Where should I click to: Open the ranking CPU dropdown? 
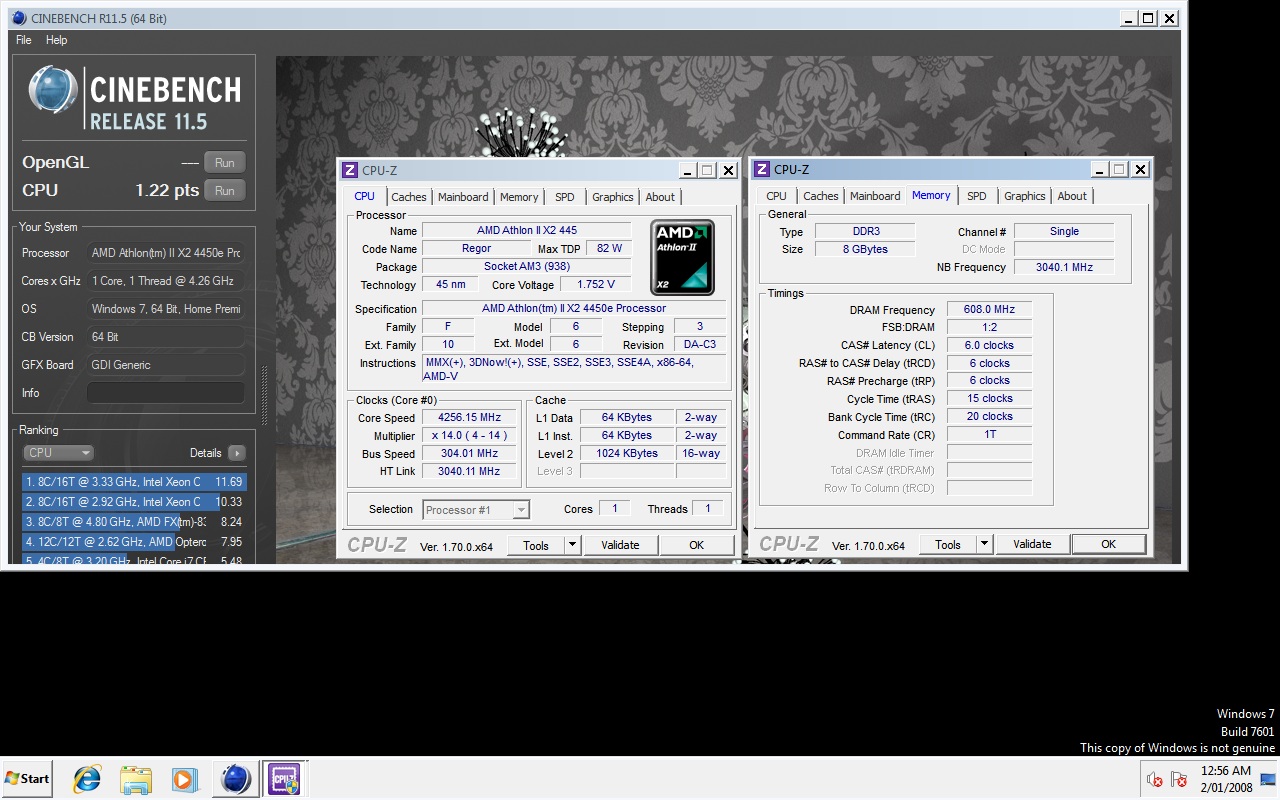click(x=58, y=453)
